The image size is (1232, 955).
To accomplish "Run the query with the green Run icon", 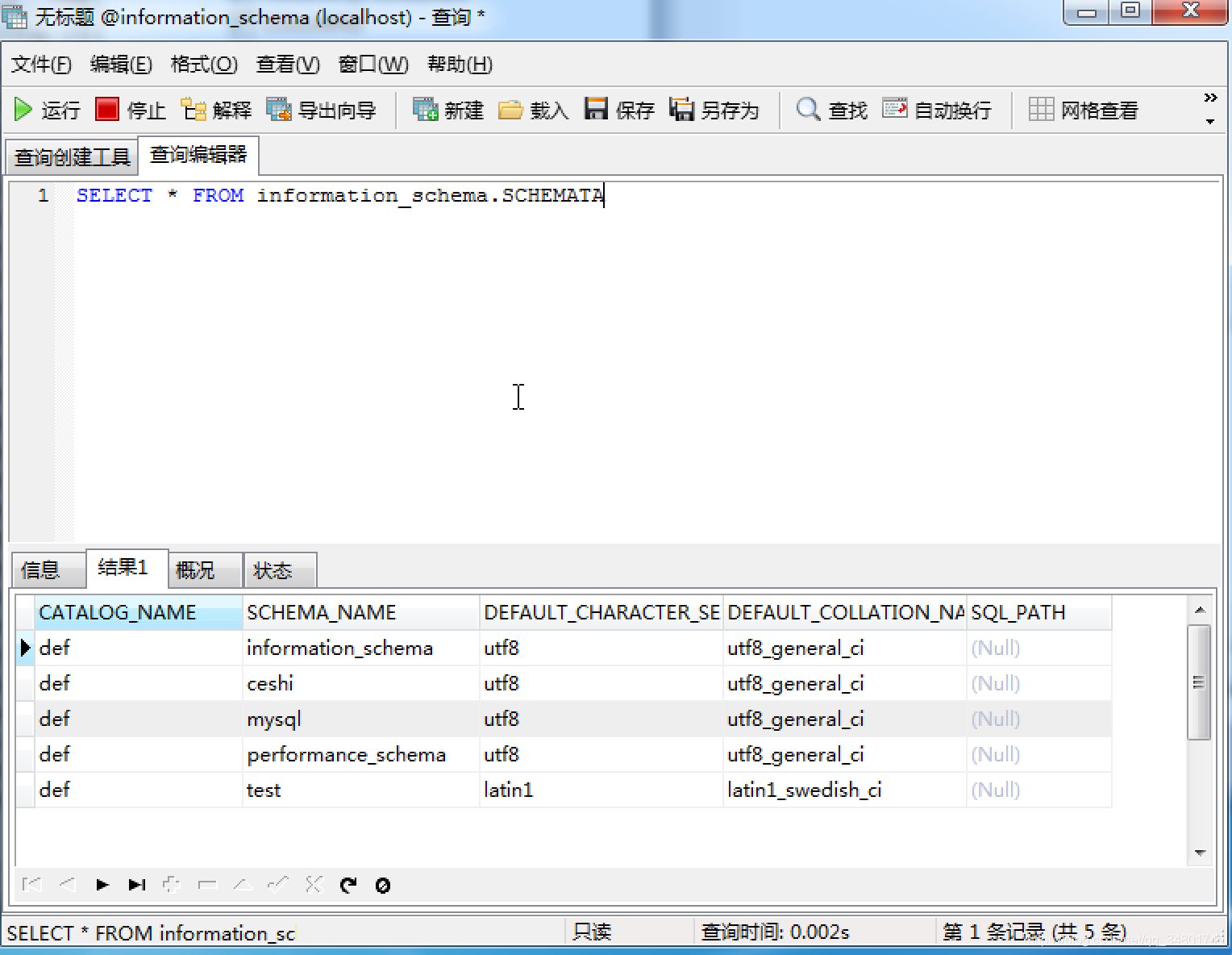I will coord(23,110).
